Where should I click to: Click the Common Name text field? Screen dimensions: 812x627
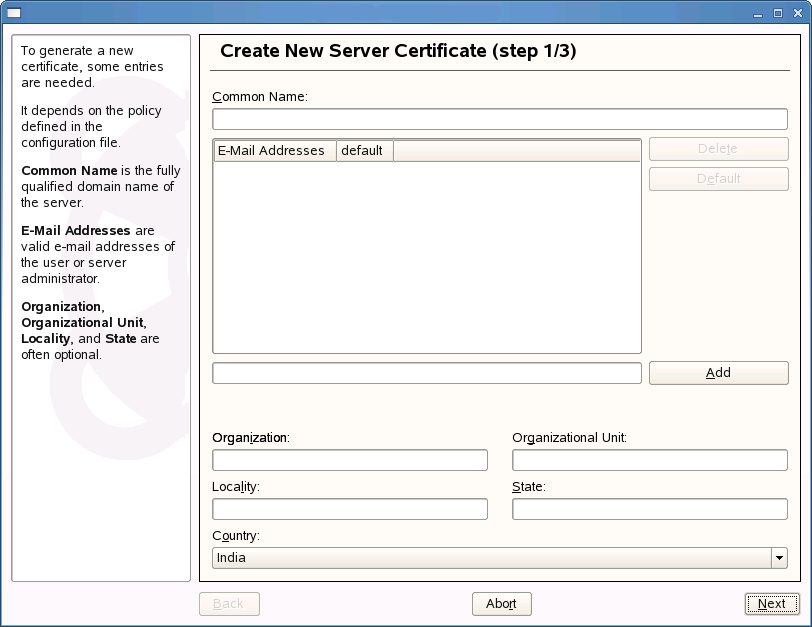[x=500, y=119]
